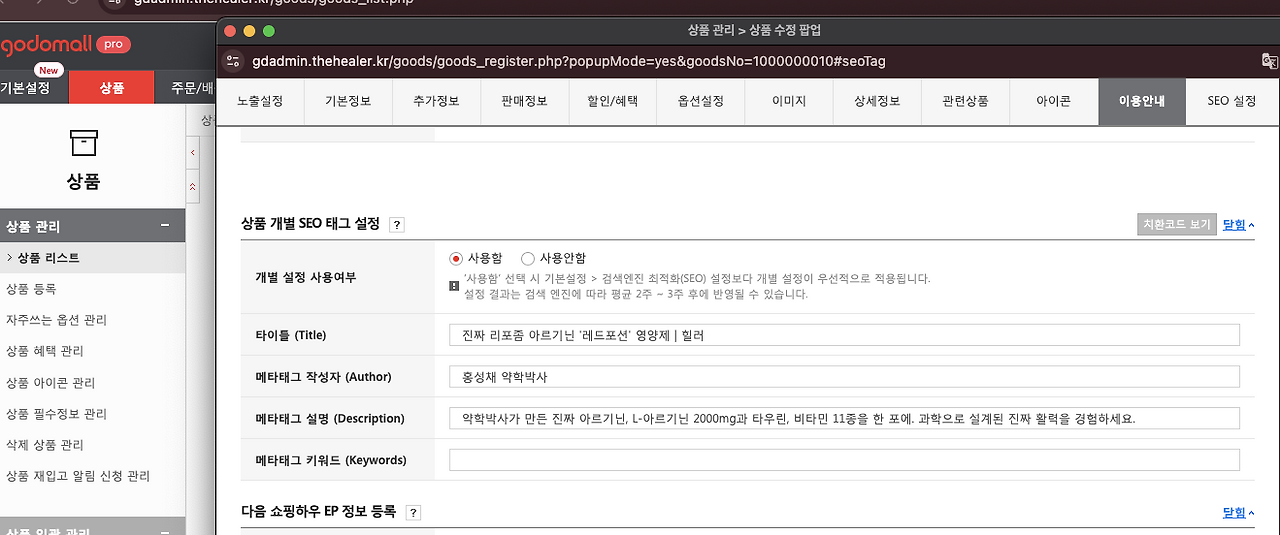This screenshot has width=1280, height=535.
Task: Collapse the 상품 관리 sidebar section
Action: tap(165, 226)
